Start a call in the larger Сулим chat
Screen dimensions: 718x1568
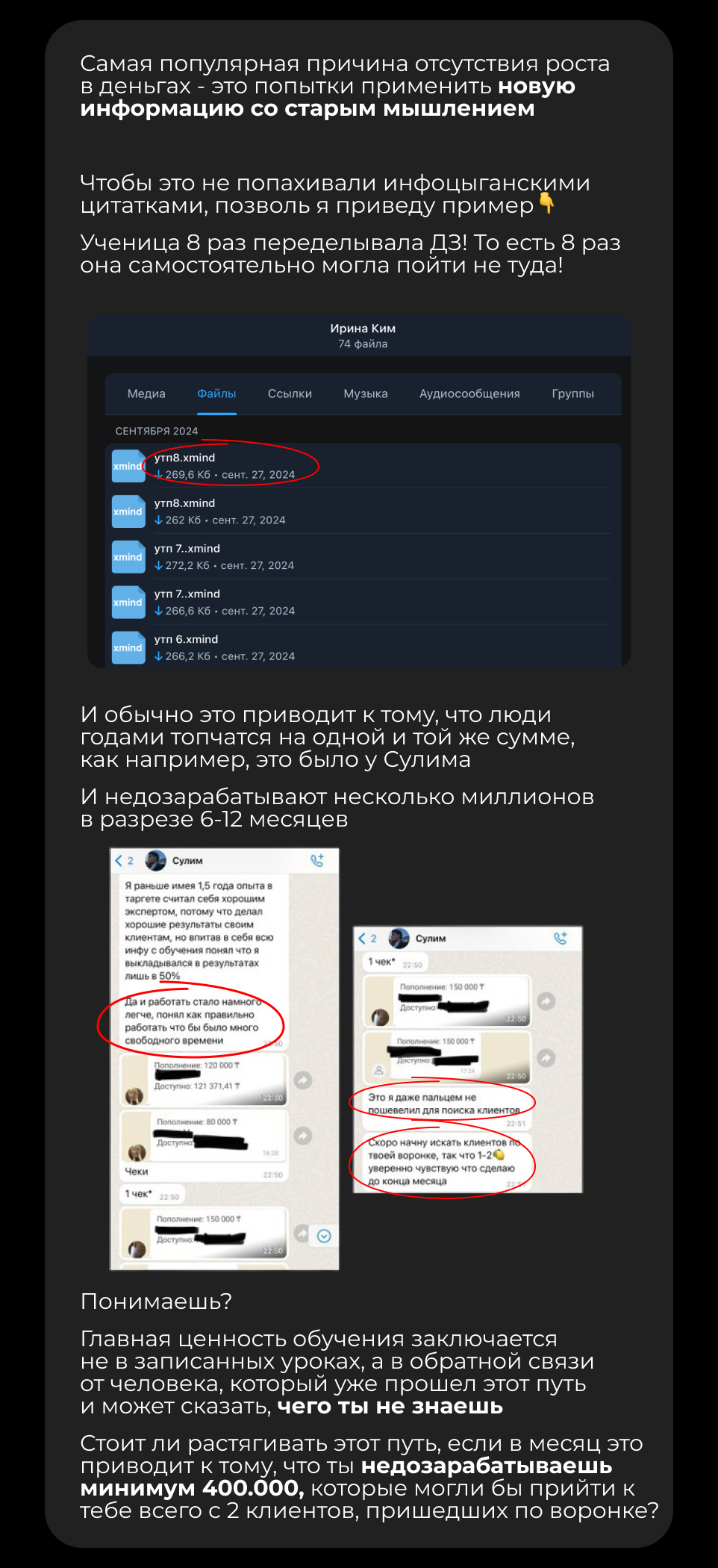318,860
